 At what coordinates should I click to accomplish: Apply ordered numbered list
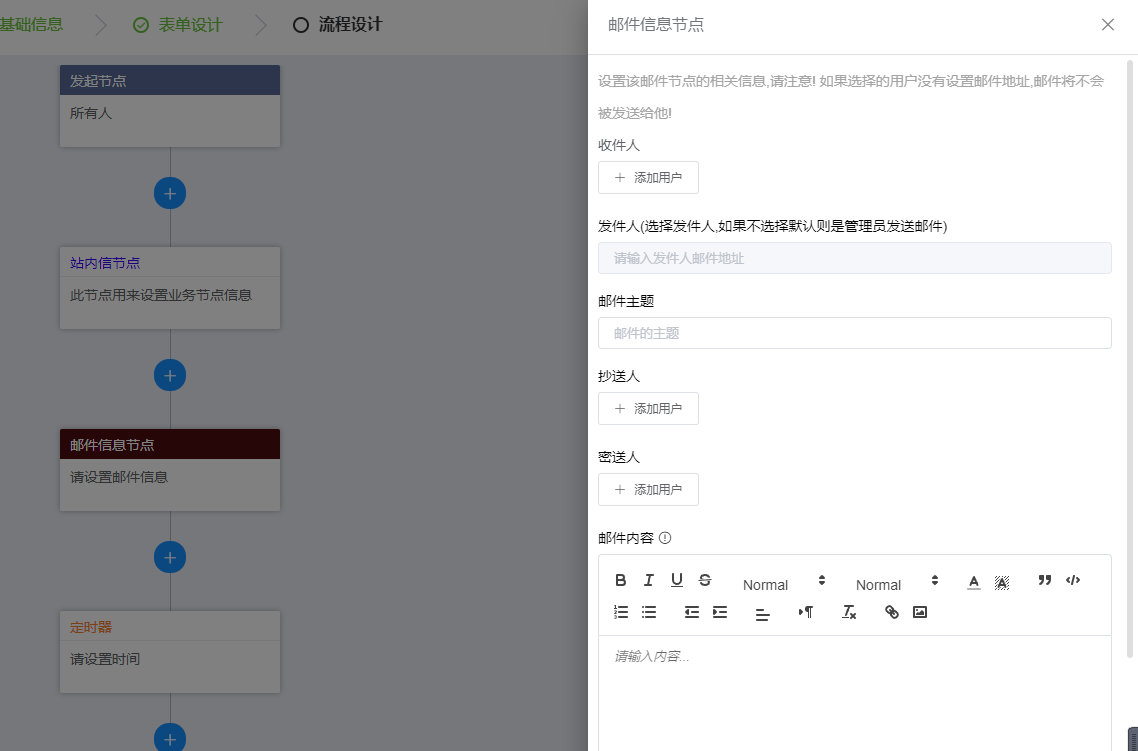coord(621,612)
